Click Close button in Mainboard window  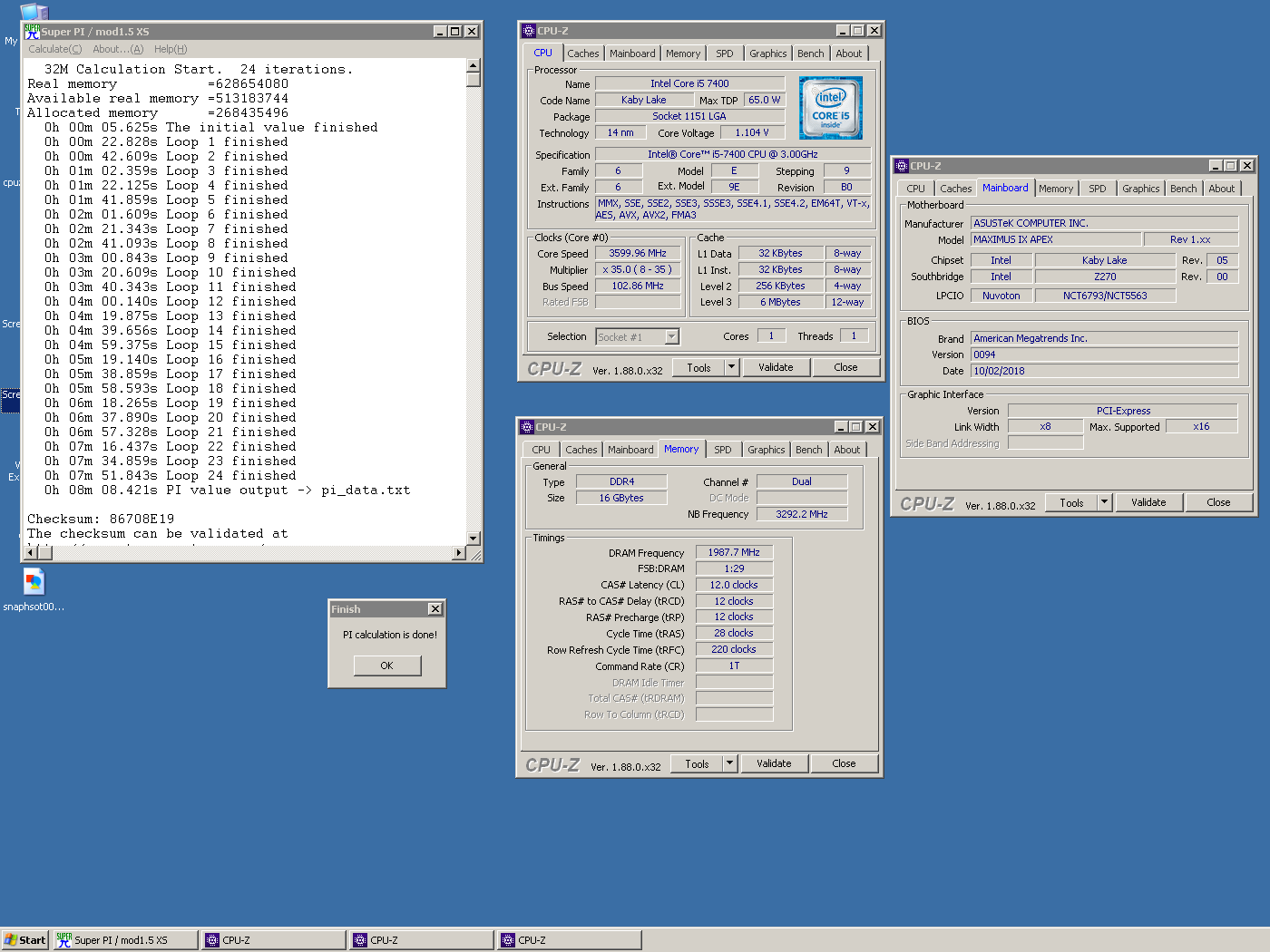click(x=1218, y=502)
